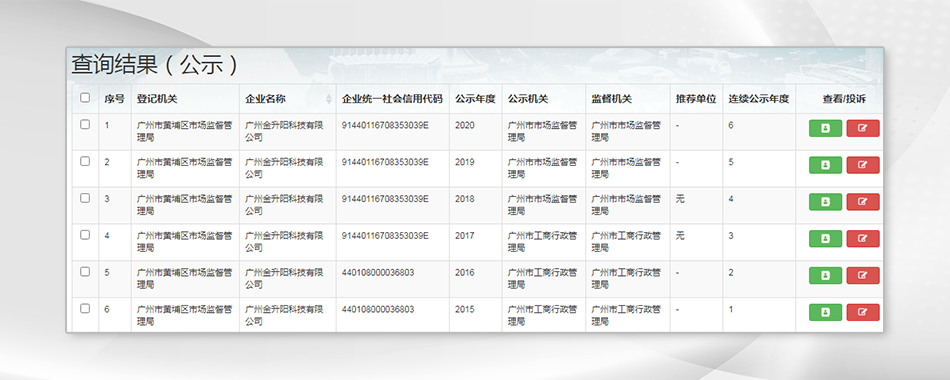The image size is (950, 380).
Task: Open green view button for year 2016
Action: (x=825, y=276)
